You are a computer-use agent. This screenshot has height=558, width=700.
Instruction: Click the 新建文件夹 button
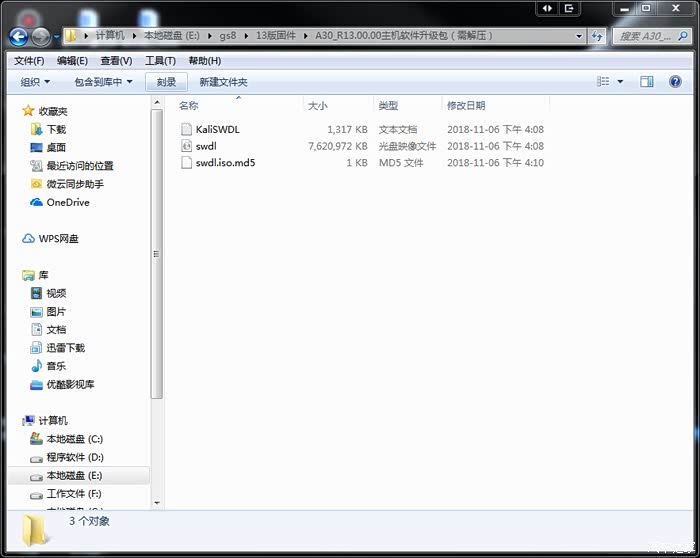click(223, 82)
